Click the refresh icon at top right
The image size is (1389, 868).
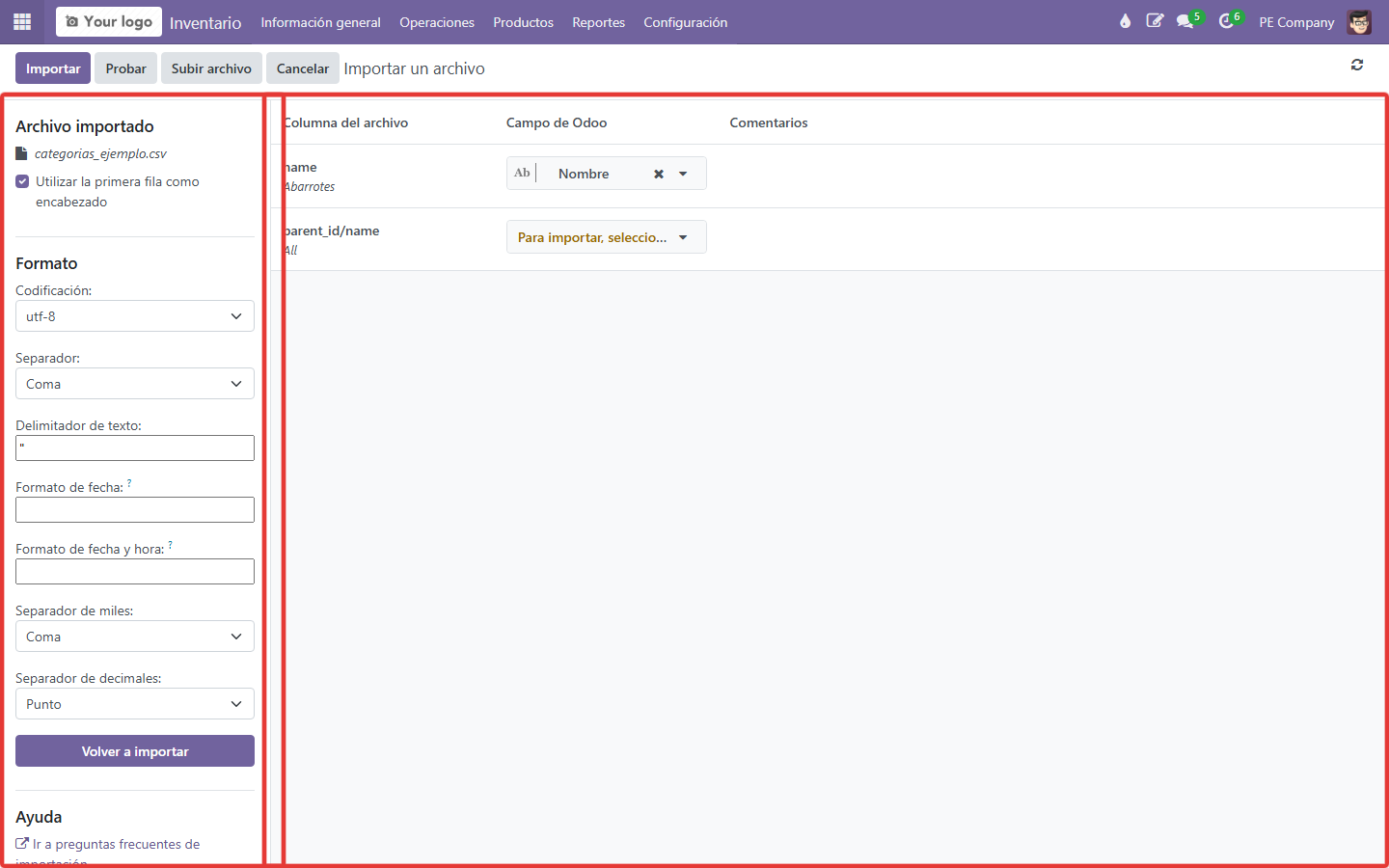pyautogui.click(x=1357, y=65)
